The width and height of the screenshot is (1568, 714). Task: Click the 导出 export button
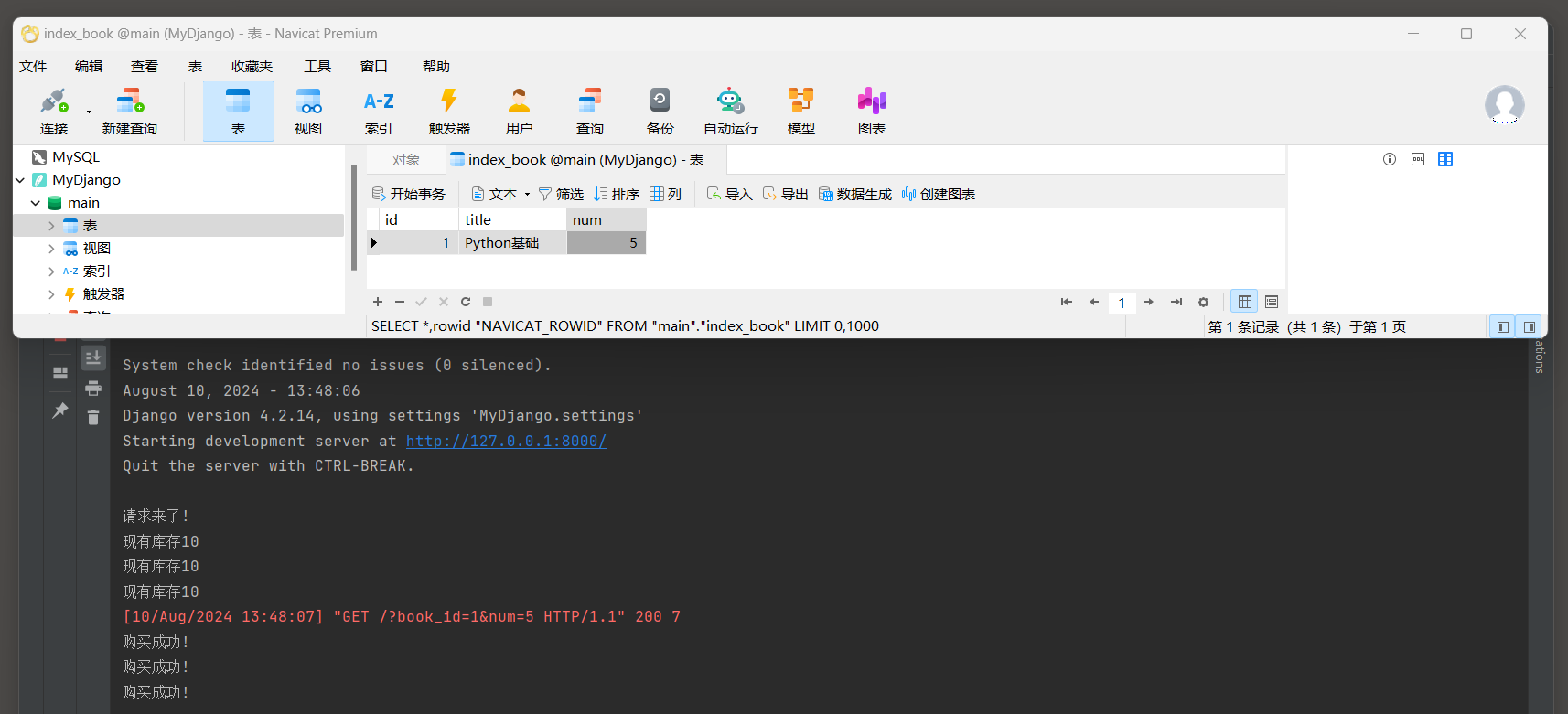pyautogui.click(x=785, y=194)
